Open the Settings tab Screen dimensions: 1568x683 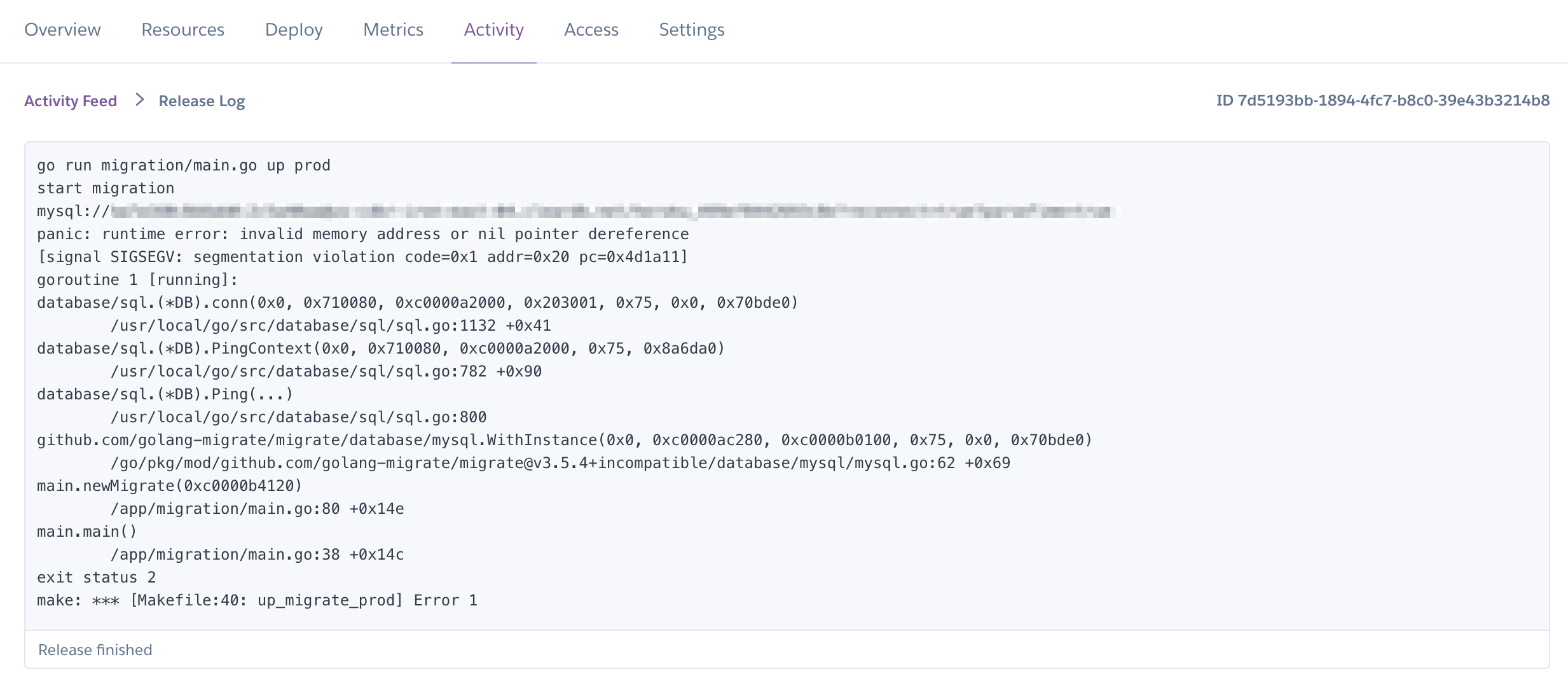[691, 30]
